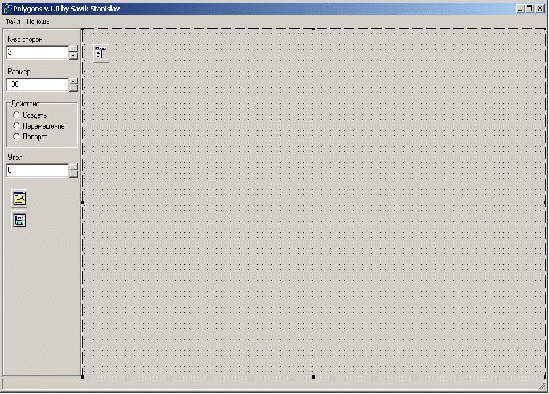The height and width of the screenshot is (394, 549).
Task: Increase the Размер spinner value
Action: point(73,81)
